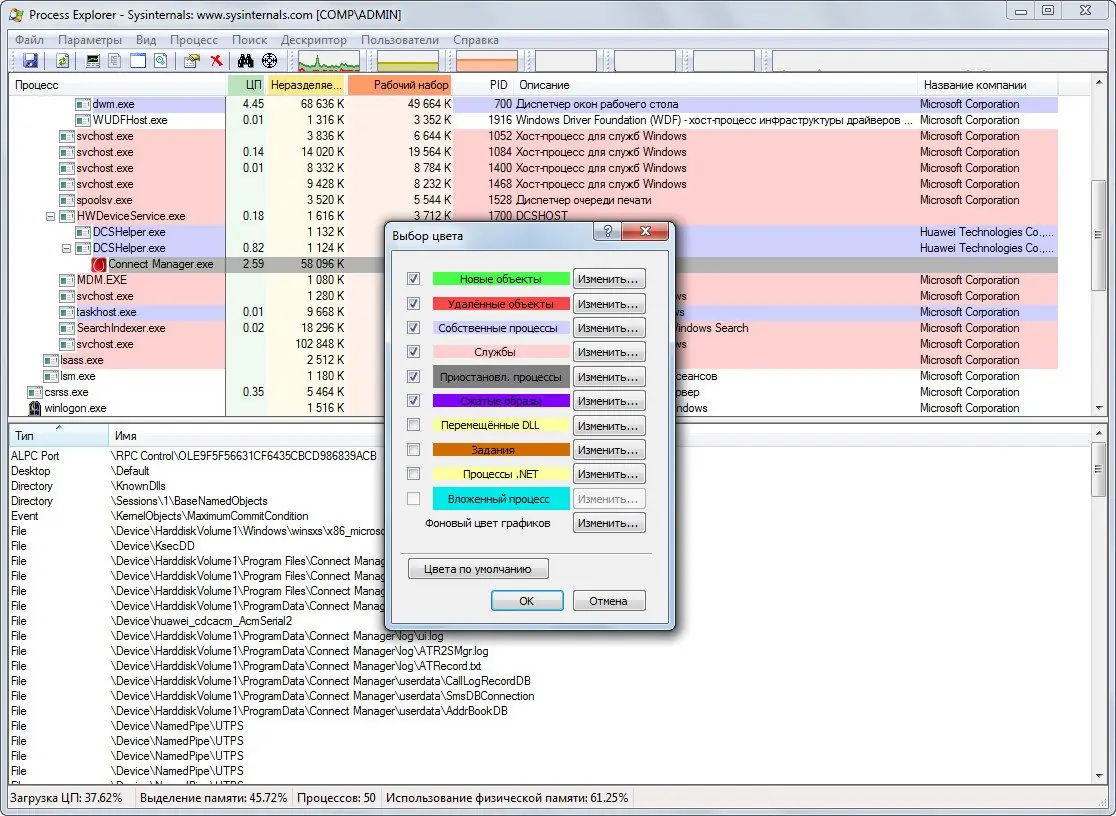Screen dimensions: 1116x816
Task: Click Изменить next to Службы
Action: click(609, 352)
